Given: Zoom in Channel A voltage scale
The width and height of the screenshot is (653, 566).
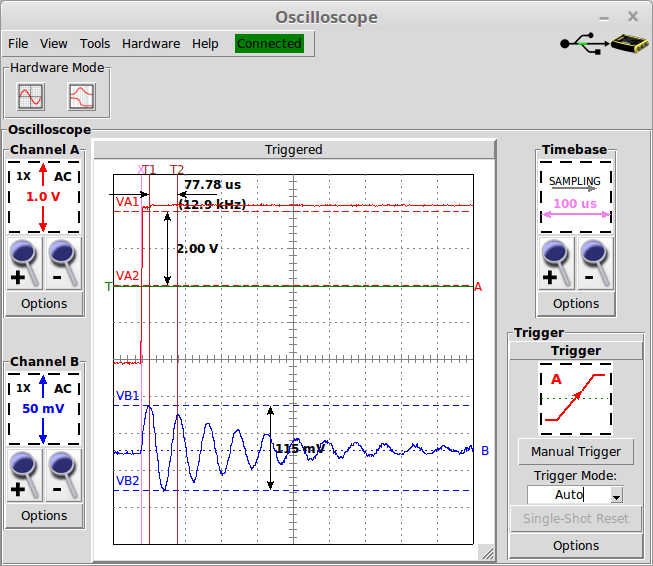Looking at the screenshot, I should point(24,264).
